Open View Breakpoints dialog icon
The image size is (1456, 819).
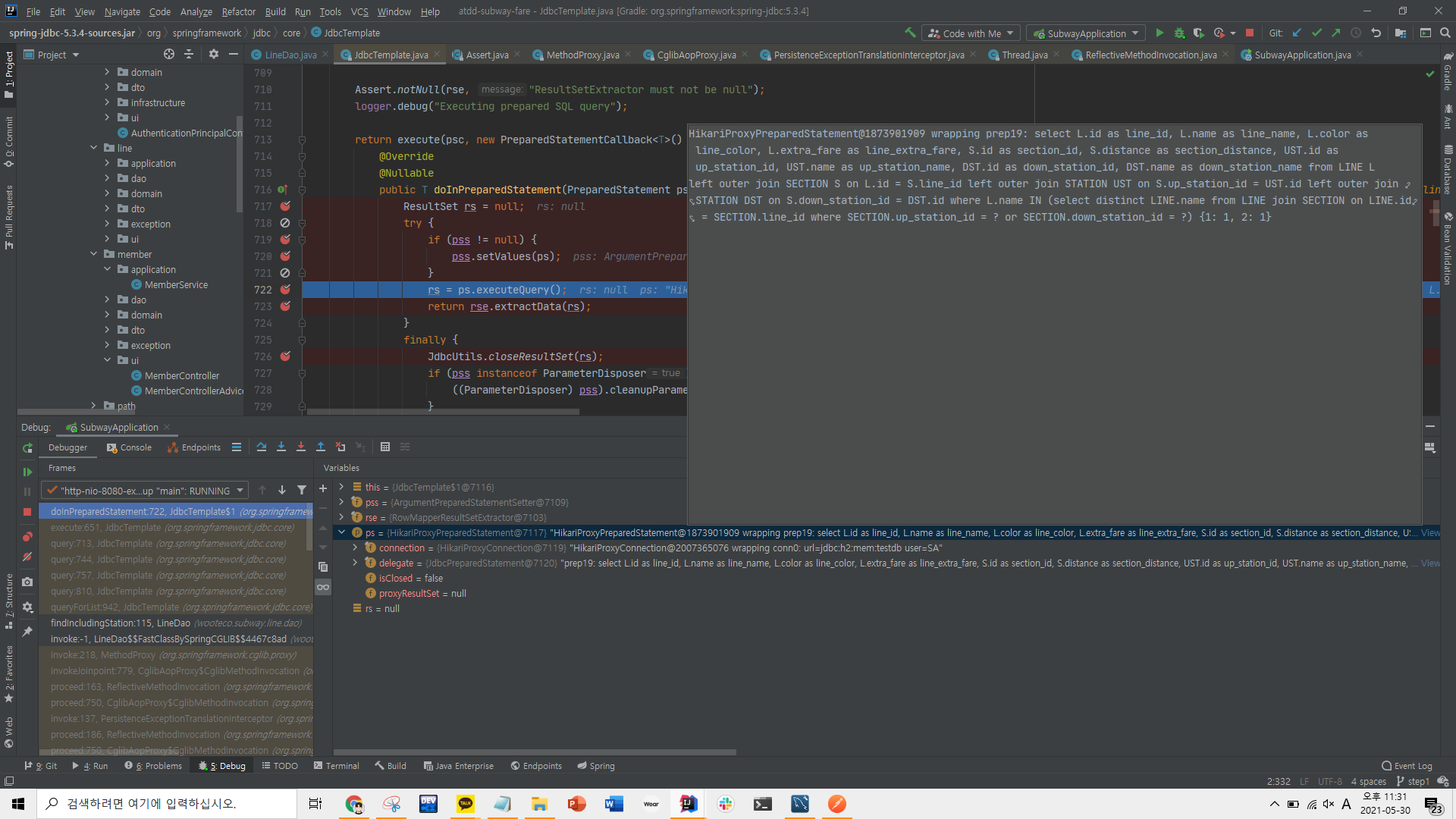pos(27,536)
